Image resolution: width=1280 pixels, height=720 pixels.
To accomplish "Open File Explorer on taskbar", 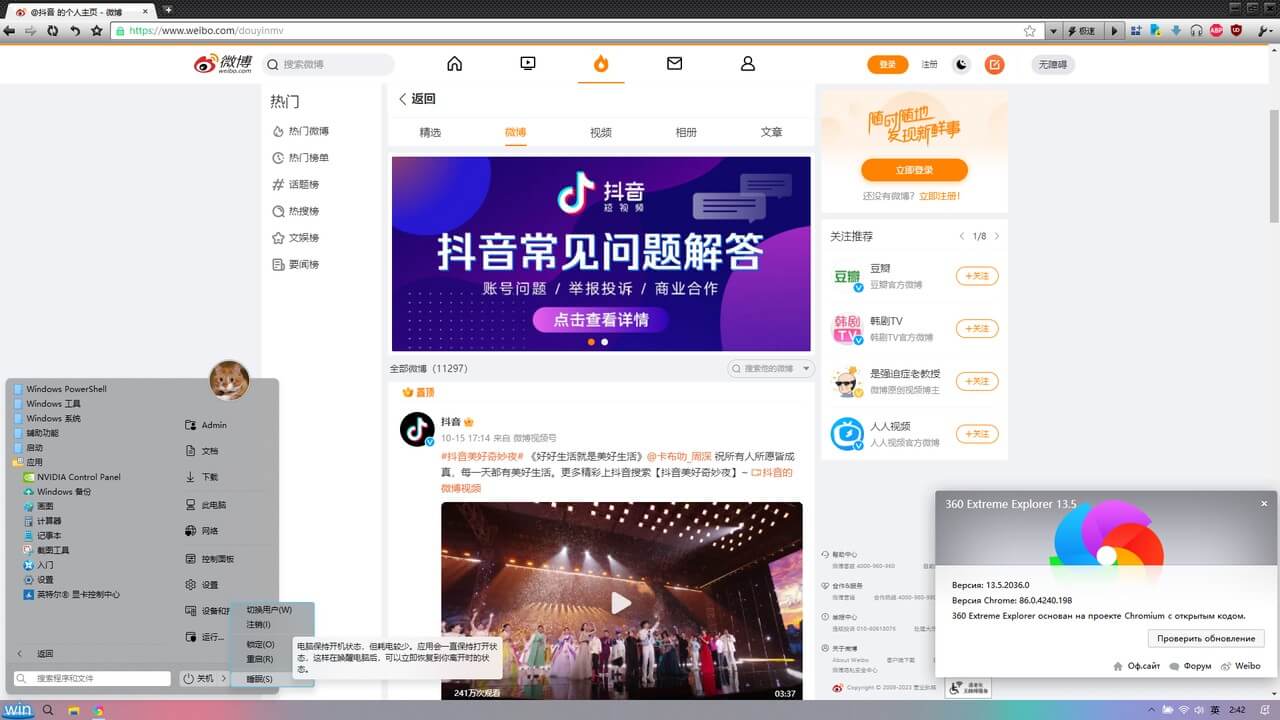I will click(74, 710).
